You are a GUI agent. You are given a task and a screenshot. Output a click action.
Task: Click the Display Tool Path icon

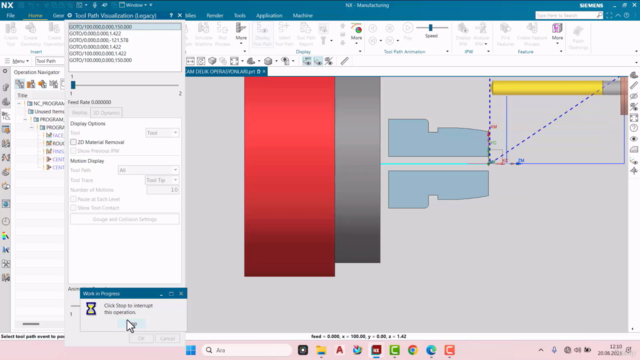[x=262, y=34]
